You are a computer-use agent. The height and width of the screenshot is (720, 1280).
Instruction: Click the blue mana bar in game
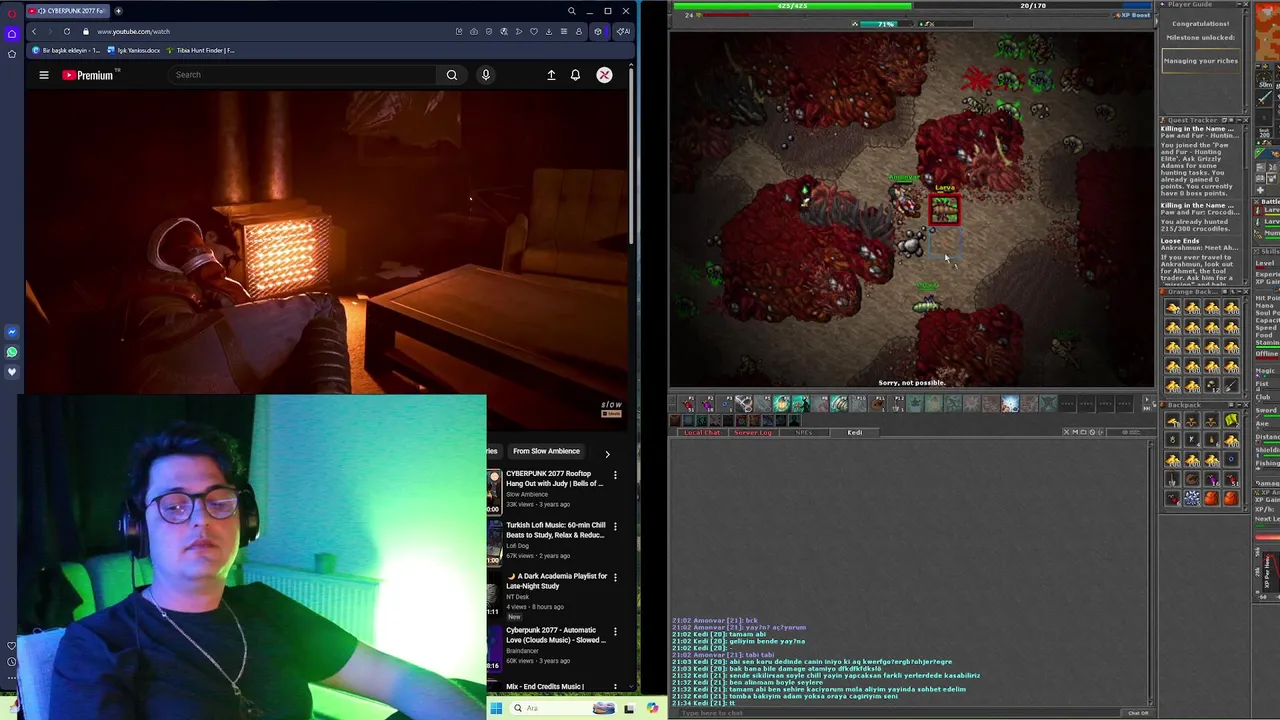tap(1033, 6)
